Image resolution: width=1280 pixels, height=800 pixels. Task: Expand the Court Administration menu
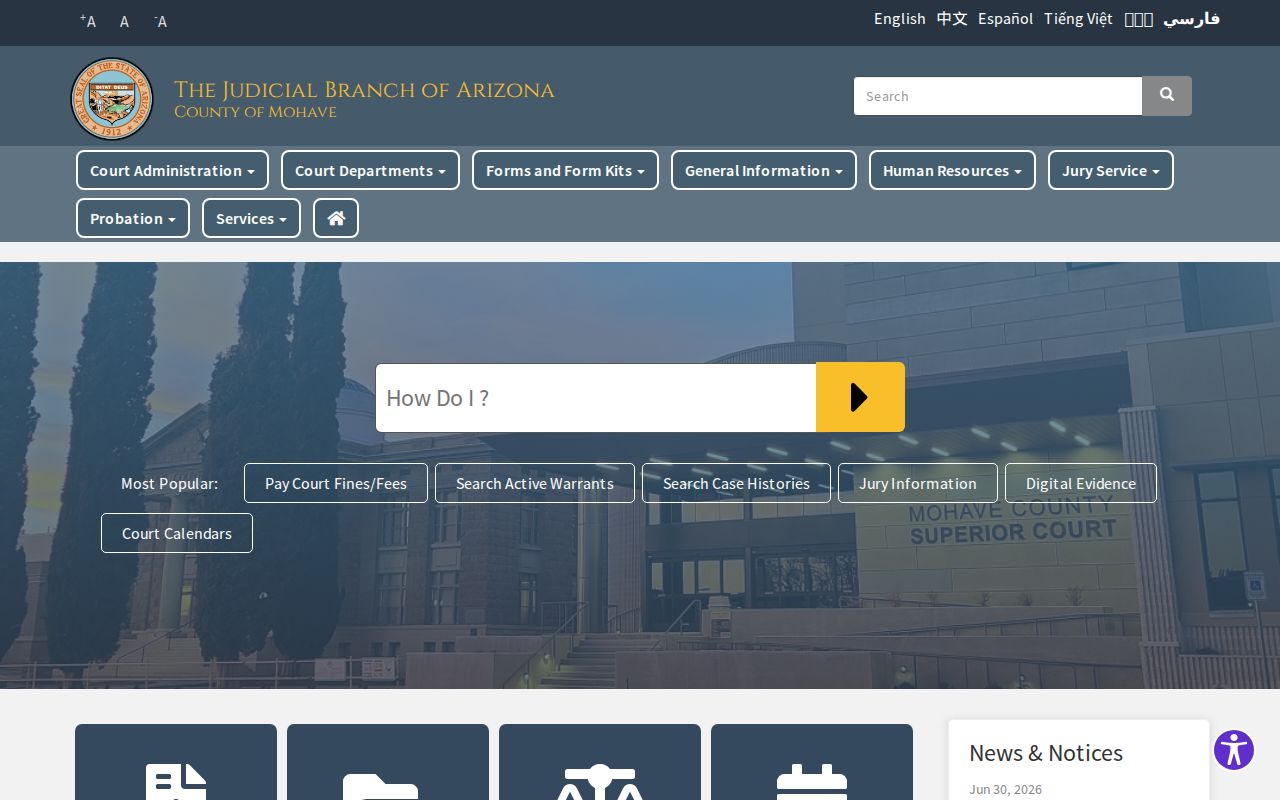(x=172, y=170)
